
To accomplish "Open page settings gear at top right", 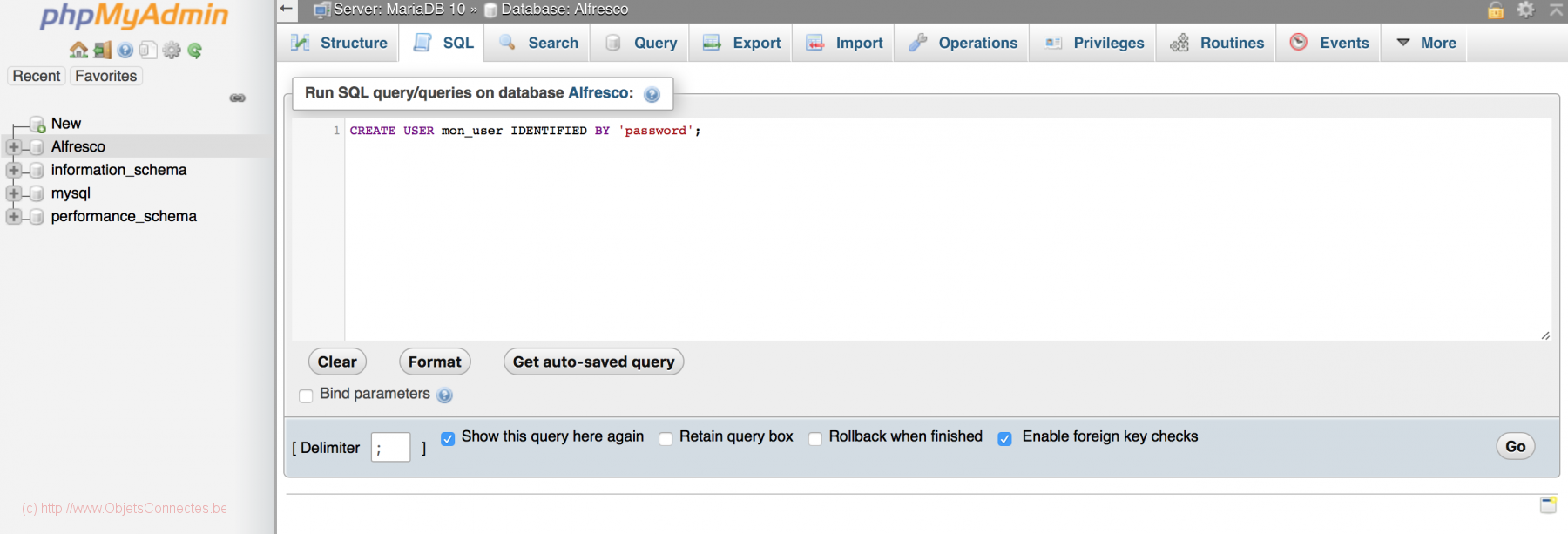I will (1525, 9).
